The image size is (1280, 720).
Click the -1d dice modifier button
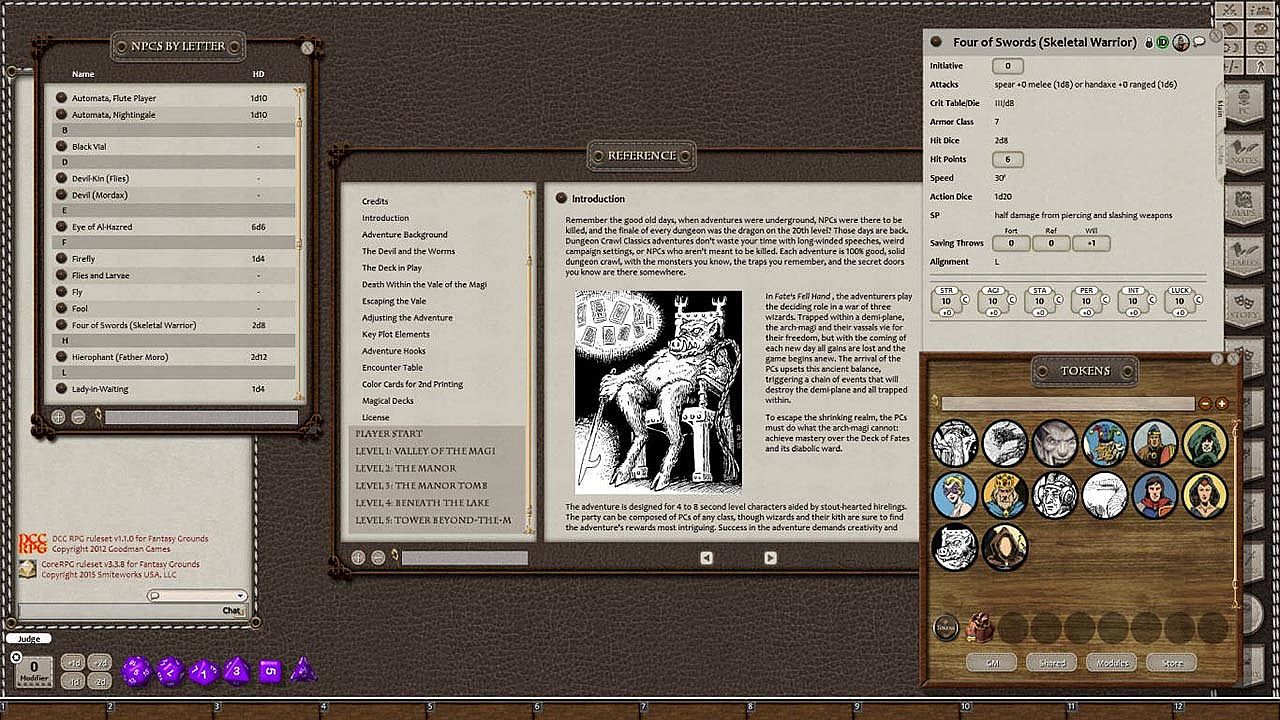[72, 680]
